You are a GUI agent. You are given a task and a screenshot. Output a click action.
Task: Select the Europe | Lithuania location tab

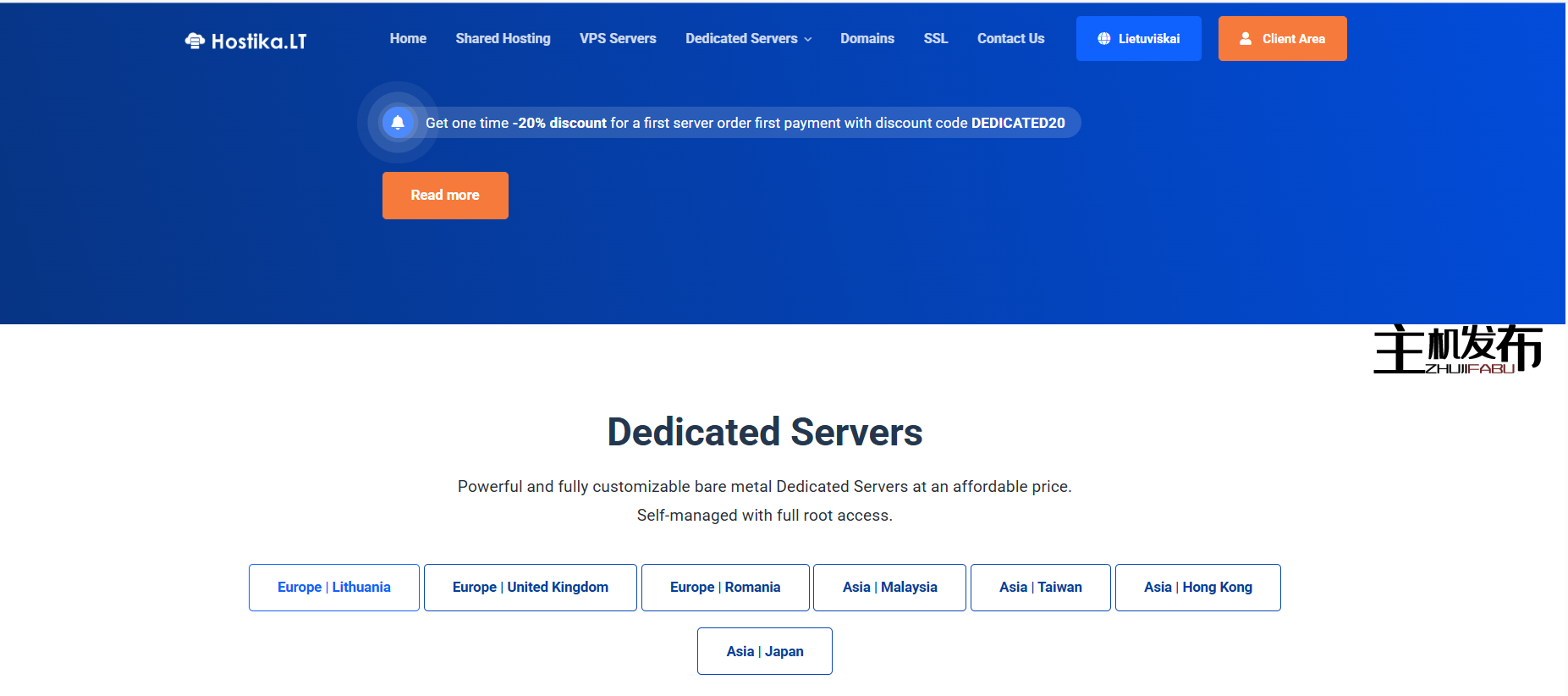pyautogui.click(x=333, y=588)
